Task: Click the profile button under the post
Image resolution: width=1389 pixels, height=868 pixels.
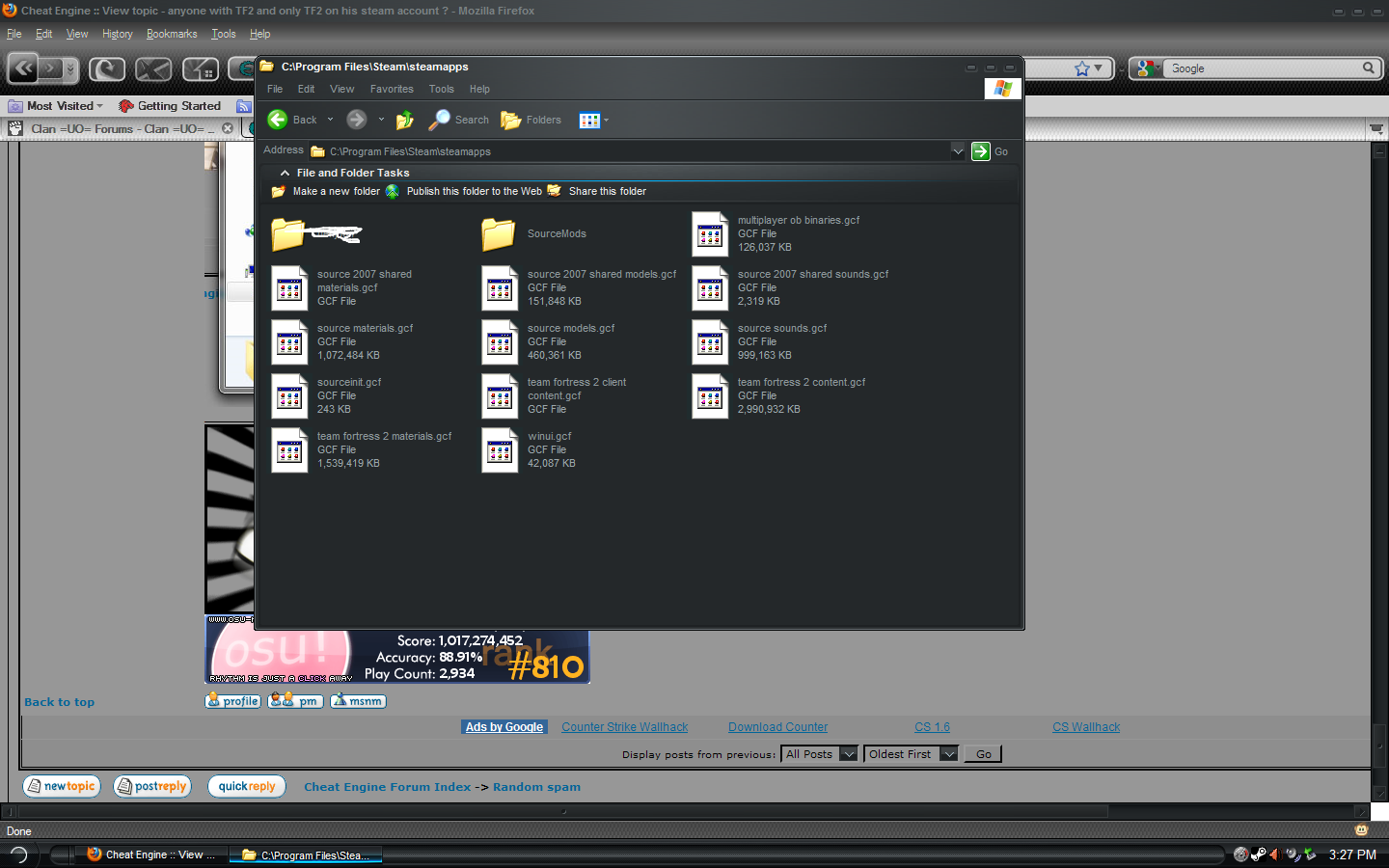Action: click(232, 701)
